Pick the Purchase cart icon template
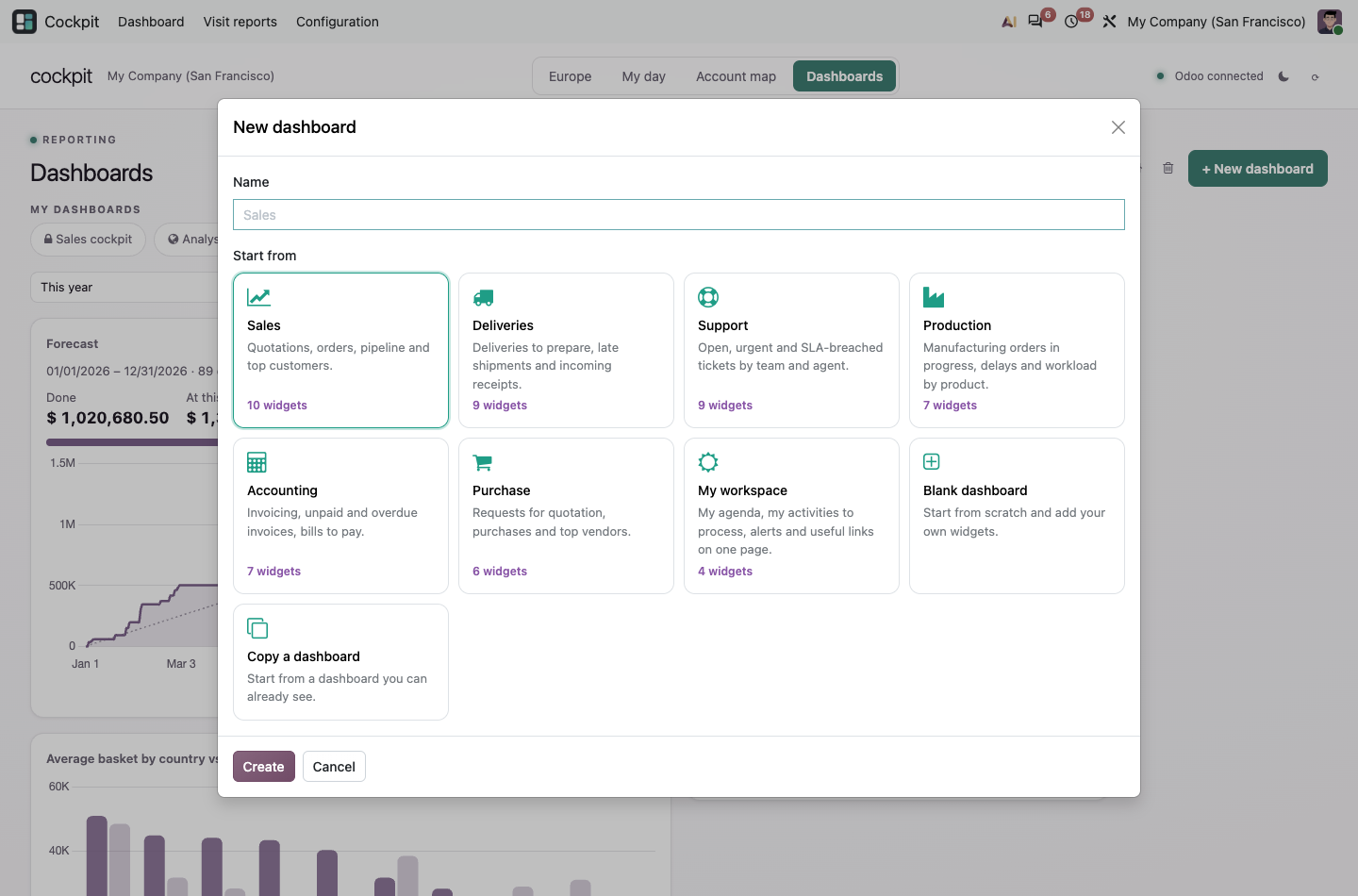The width and height of the screenshot is (1358, 896). tap(483, 462)
